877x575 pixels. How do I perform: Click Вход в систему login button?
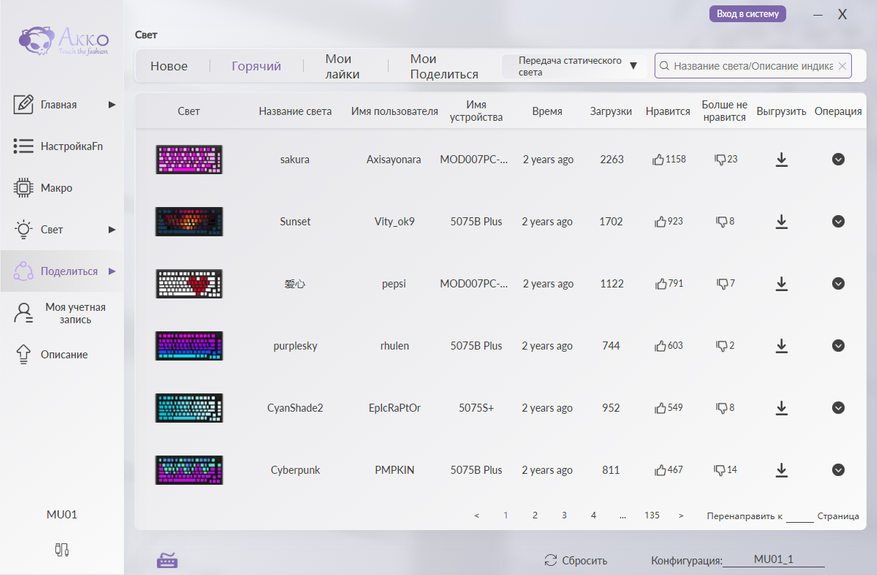point(748,14)
